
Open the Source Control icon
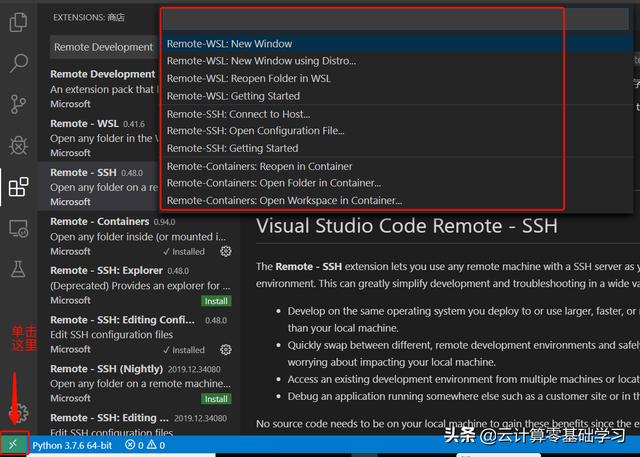point(18,104)
